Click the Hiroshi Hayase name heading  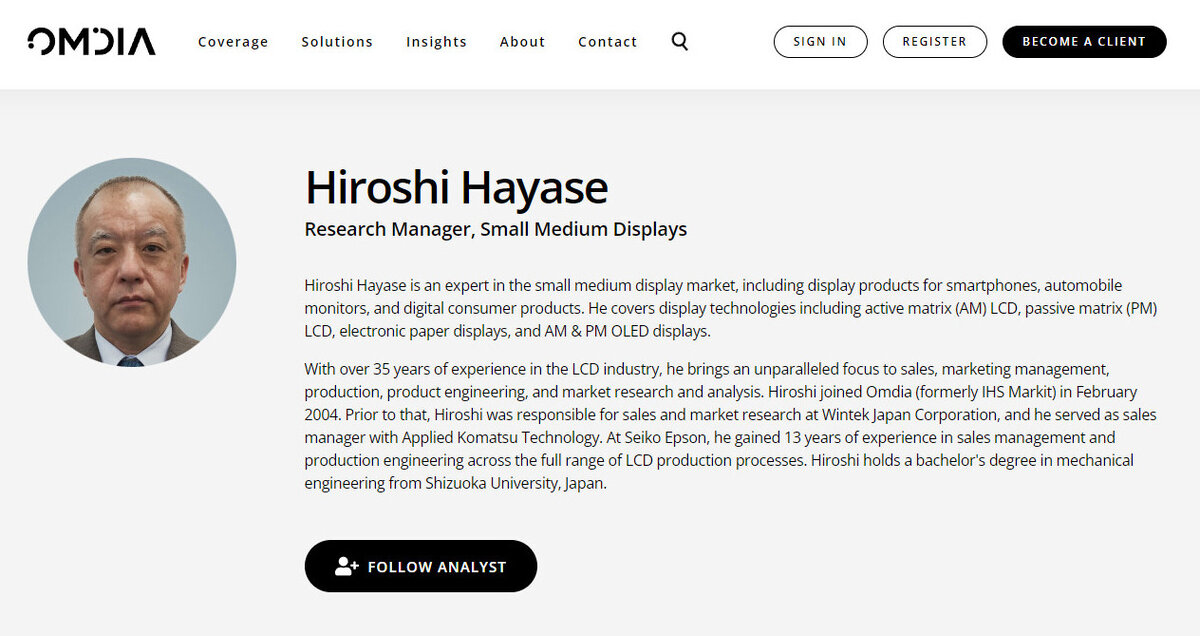pyautogui.click(x=456, y=188)
